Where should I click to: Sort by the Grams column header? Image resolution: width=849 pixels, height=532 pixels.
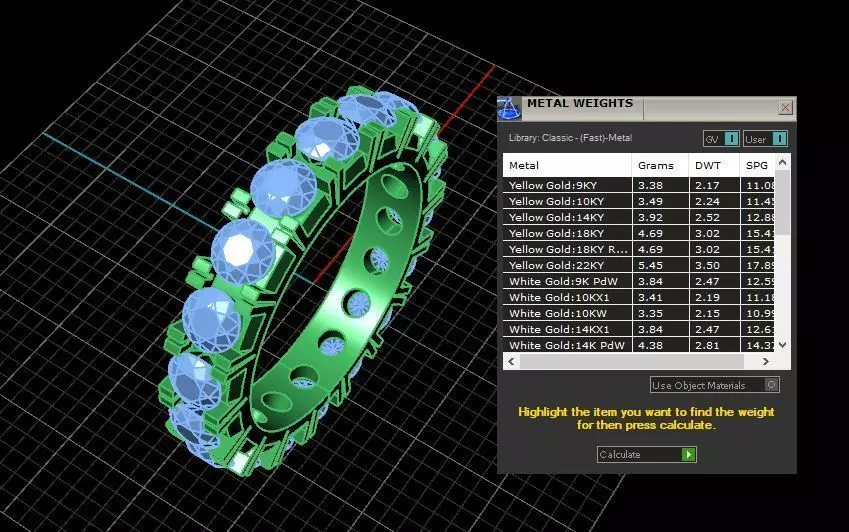660,165
